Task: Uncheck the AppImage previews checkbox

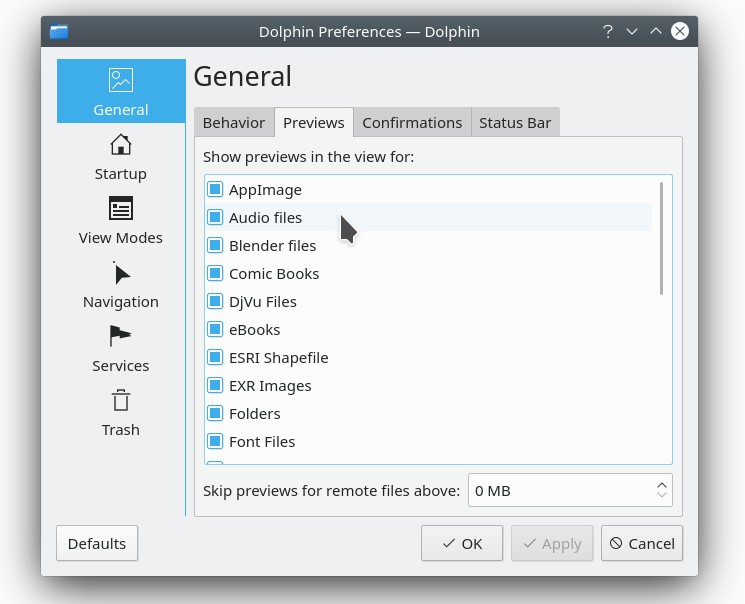Action: point(215,189)
